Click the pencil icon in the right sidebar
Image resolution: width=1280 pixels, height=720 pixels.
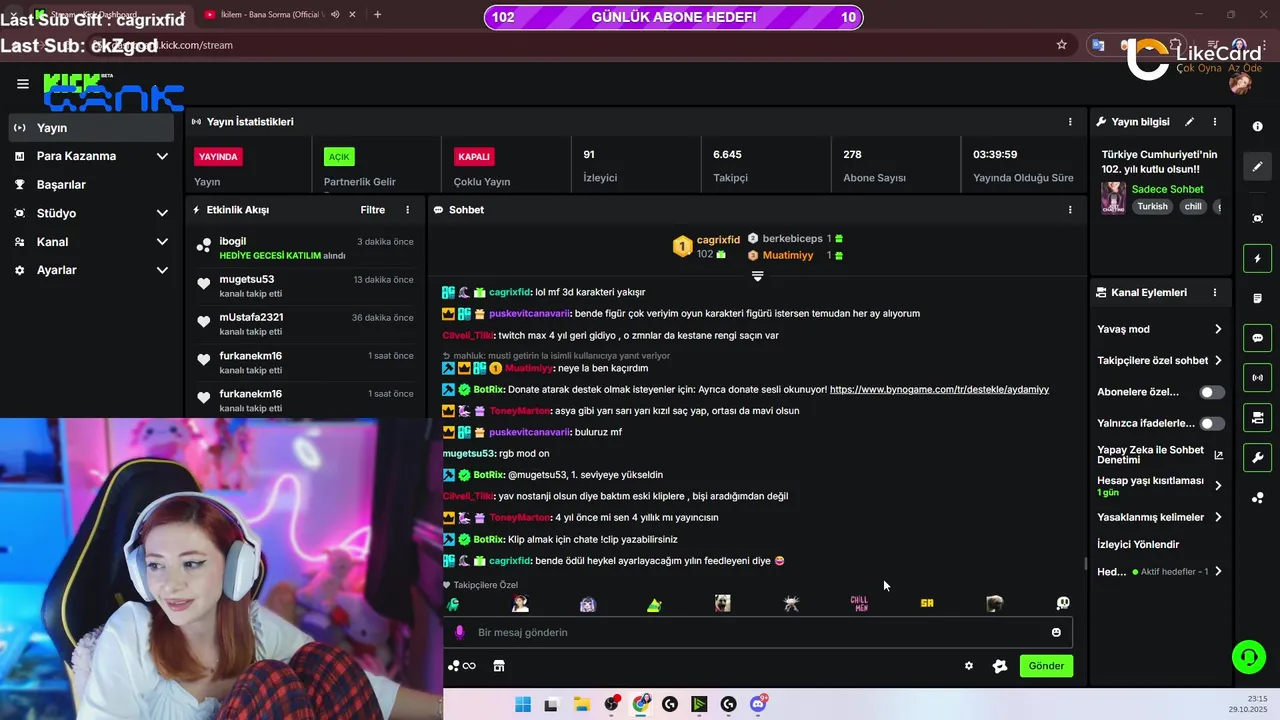[x=1257, y=166]
